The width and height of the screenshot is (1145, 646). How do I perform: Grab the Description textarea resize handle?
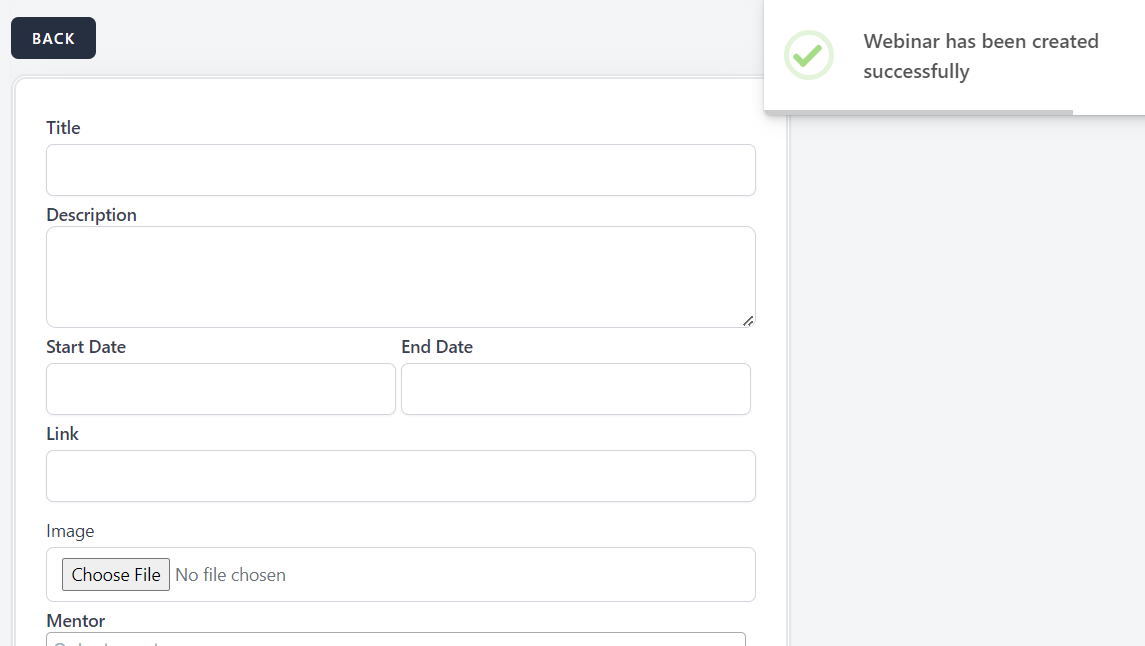(x=748, y=320)
